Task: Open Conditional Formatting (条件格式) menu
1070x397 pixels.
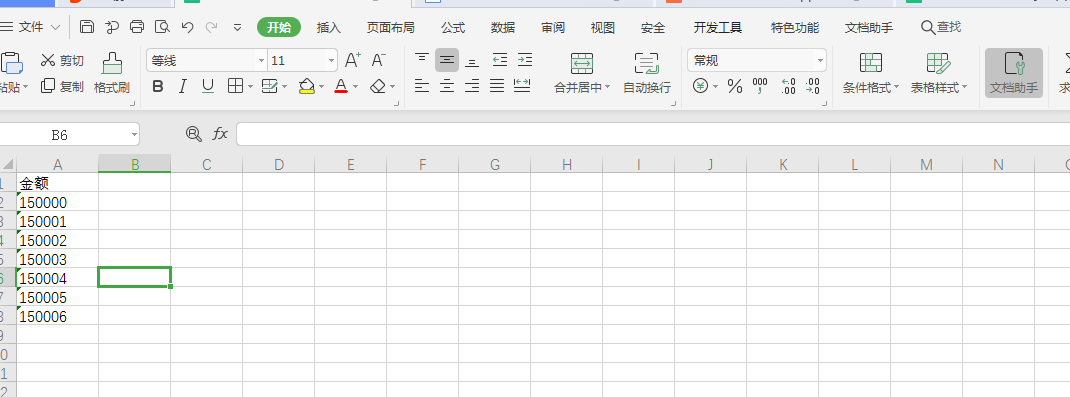Action: point(871,73)
